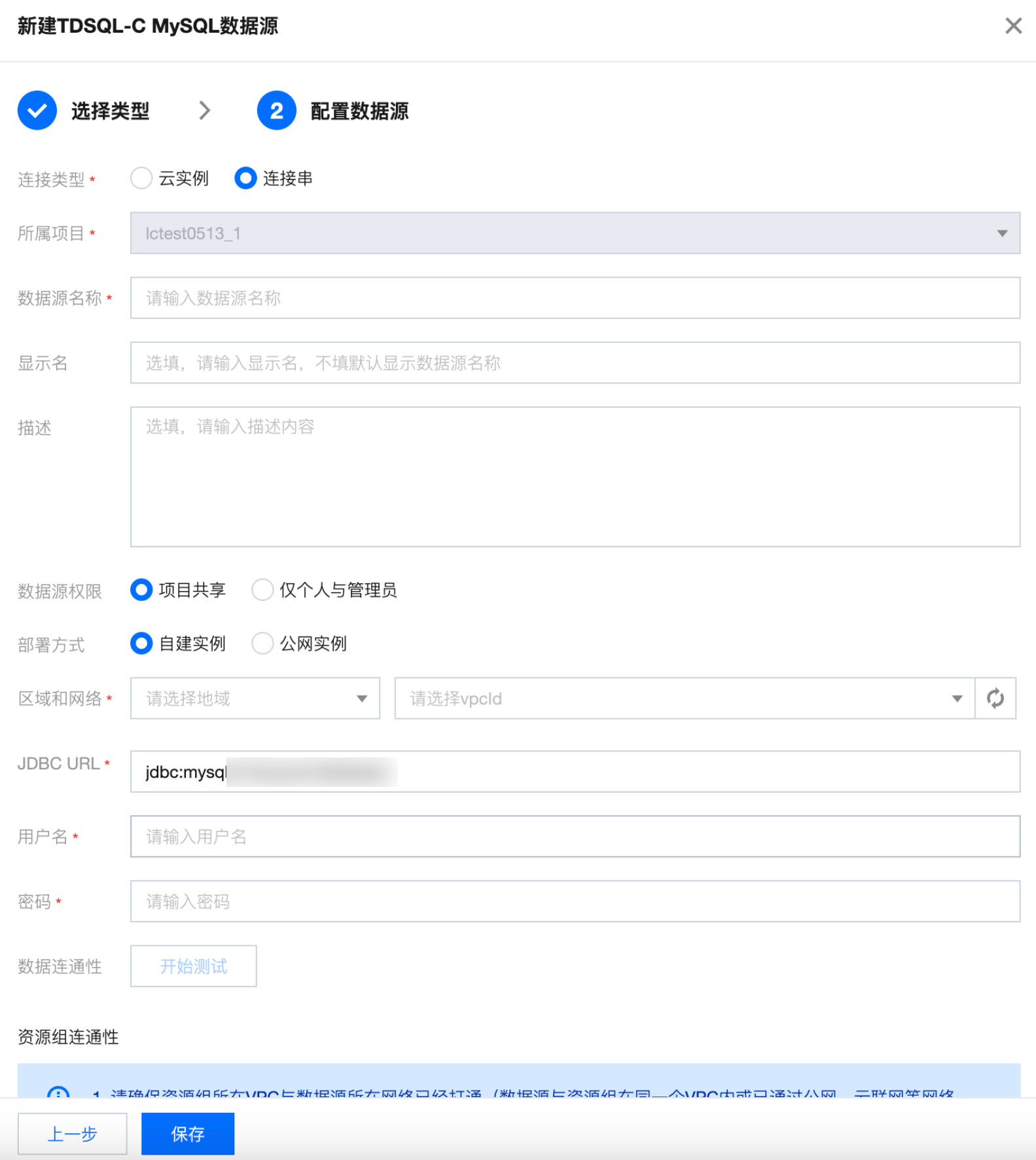Go back with the 上一步 button

(x=73, y=1134)
